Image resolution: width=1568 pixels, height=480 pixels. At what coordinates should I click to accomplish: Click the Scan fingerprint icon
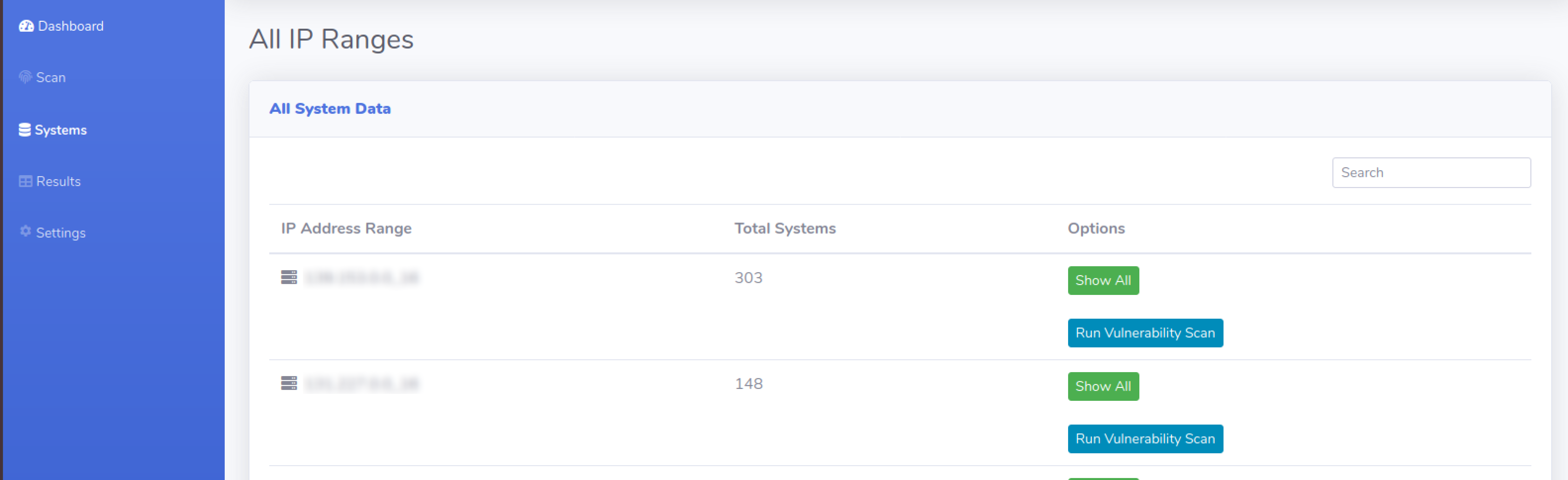pos(25,77)
